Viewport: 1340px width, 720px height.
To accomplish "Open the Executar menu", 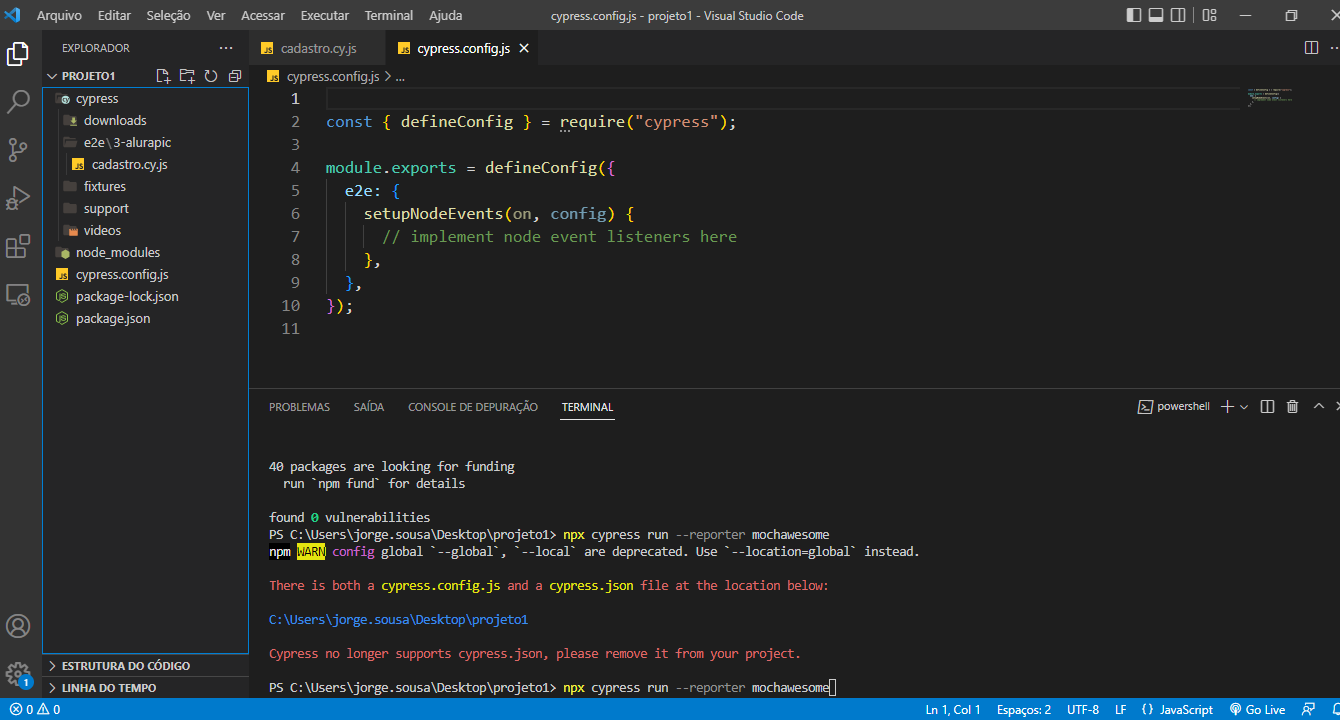I will (325, 15).
